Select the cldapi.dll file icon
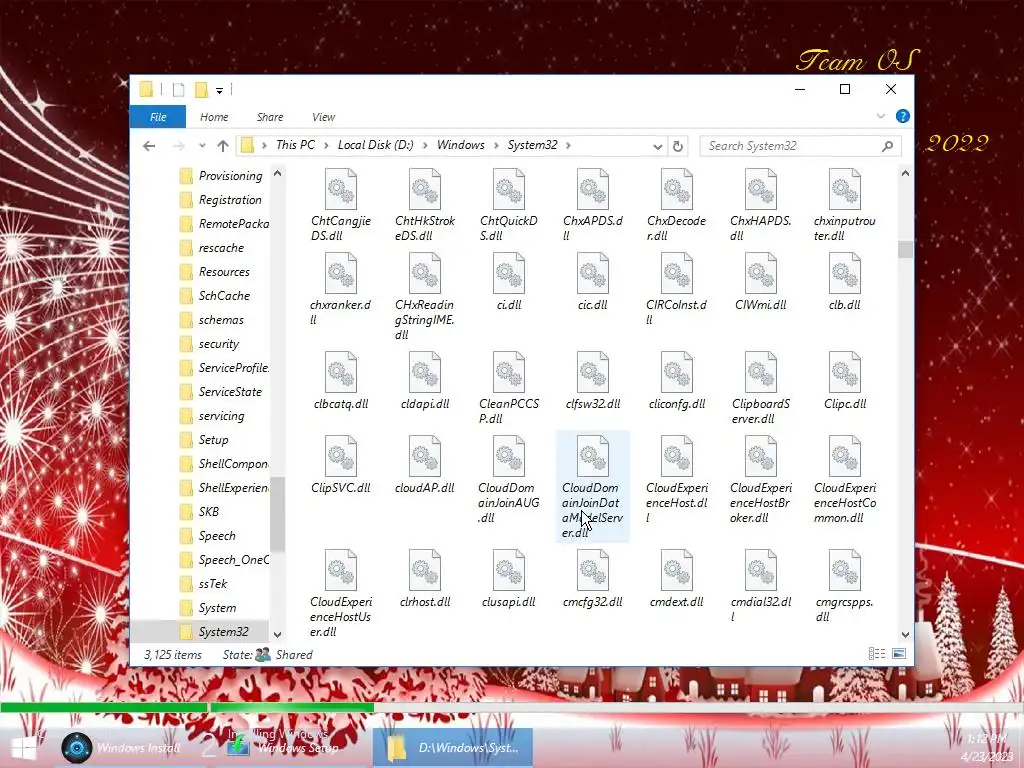Image resolution: width=1024 pixels, height=768 pixels. tap(425, 372)
